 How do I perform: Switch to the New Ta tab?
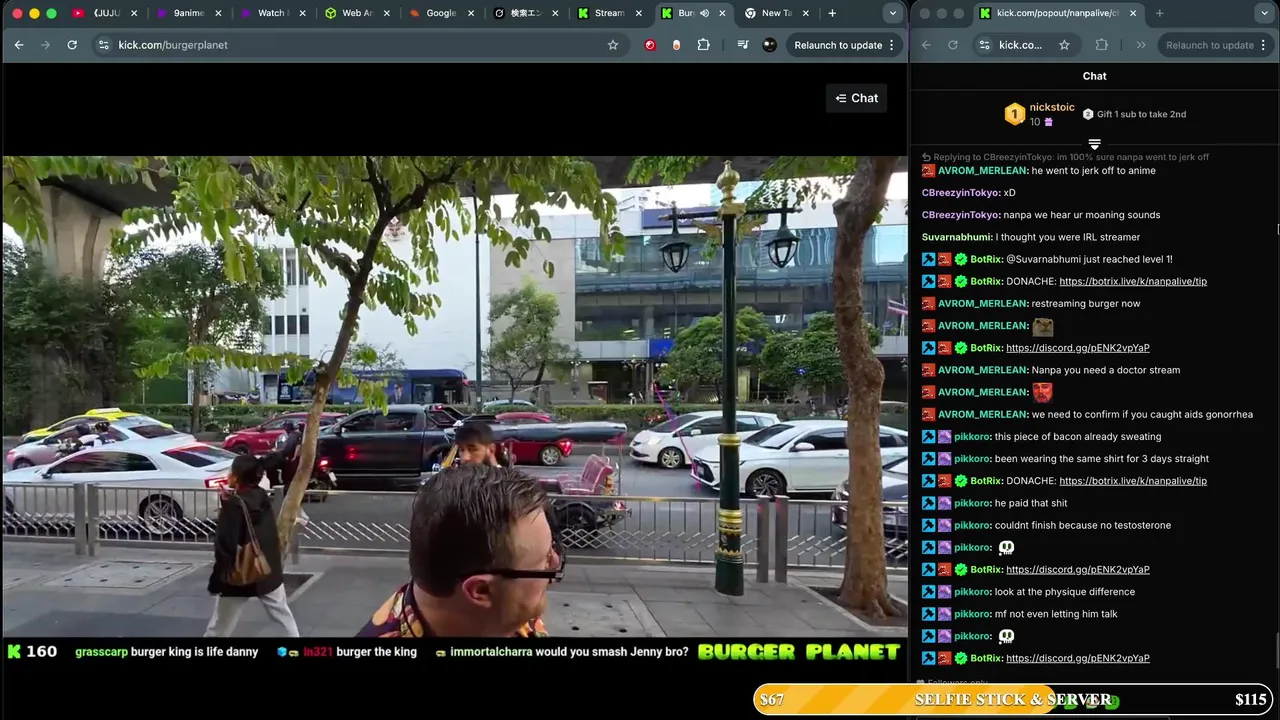[776, 13]
